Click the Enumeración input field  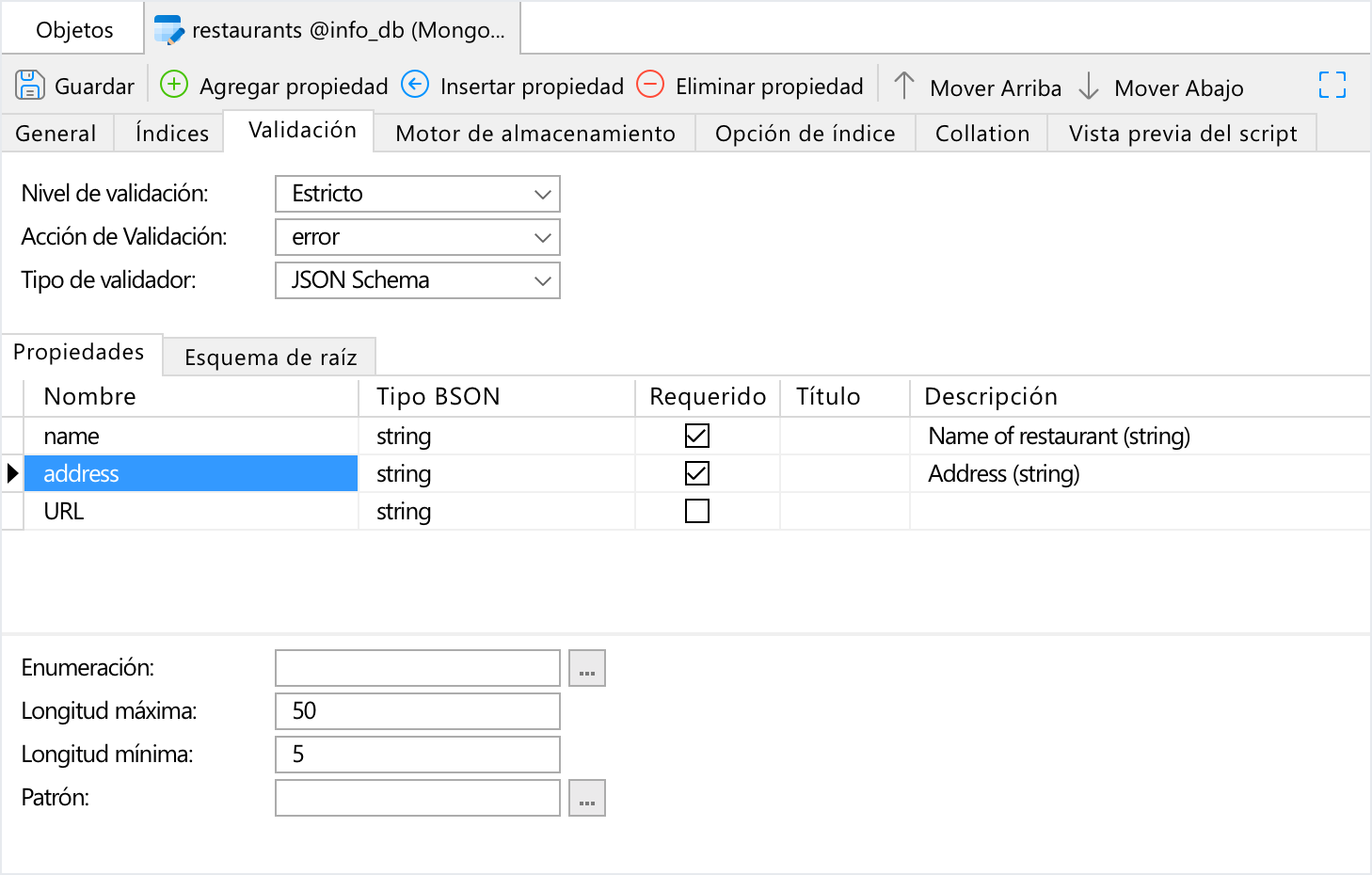pos(418,668)
